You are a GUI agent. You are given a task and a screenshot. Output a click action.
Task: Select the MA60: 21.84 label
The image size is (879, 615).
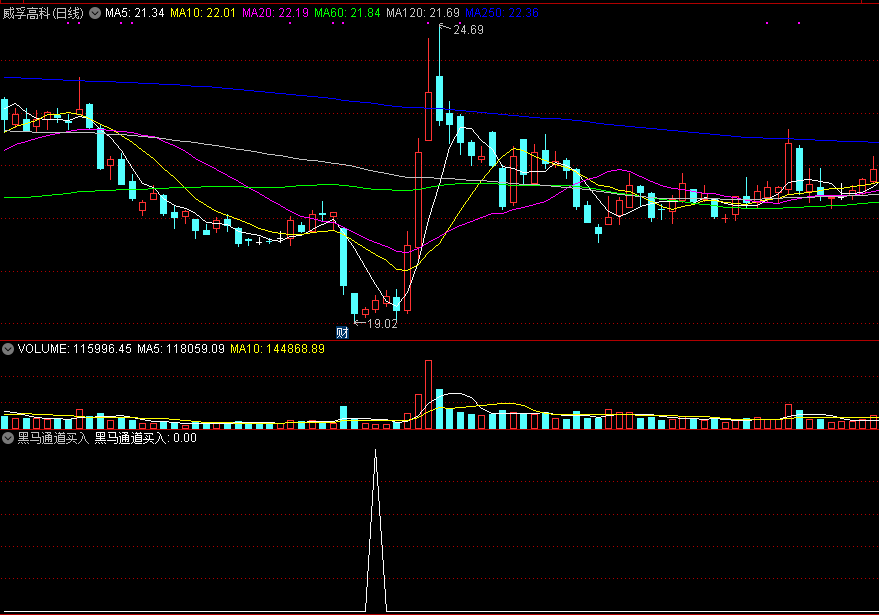pos(347,13)
